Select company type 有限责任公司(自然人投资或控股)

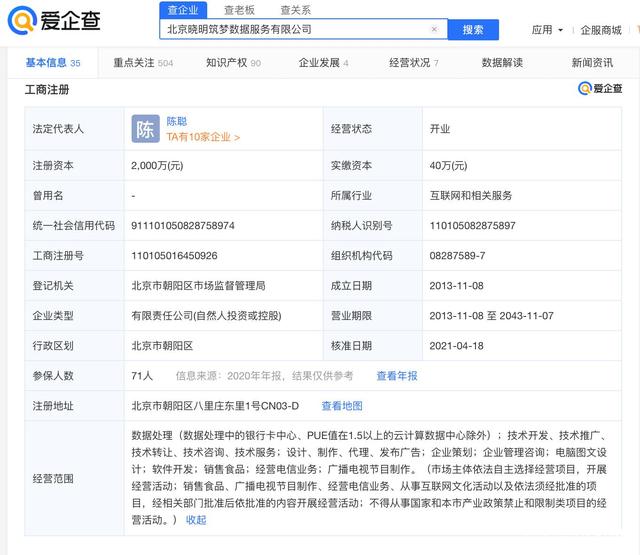pyautogui.click(x=206, y=315)
